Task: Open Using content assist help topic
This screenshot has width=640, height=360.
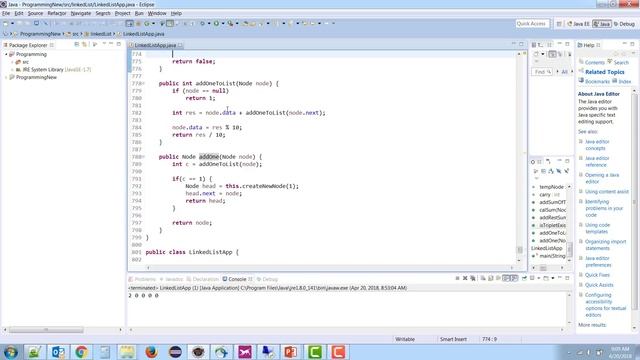Action: pos(607,192)
